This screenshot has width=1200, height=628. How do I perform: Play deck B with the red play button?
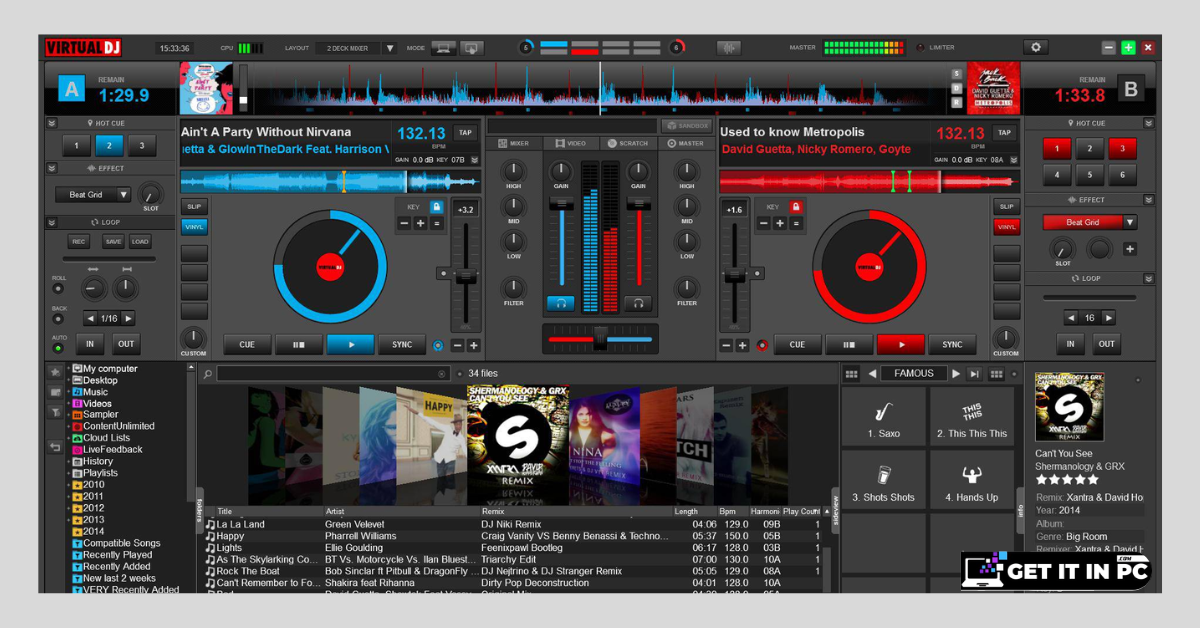pyautogui.click(x=901, y=345)
